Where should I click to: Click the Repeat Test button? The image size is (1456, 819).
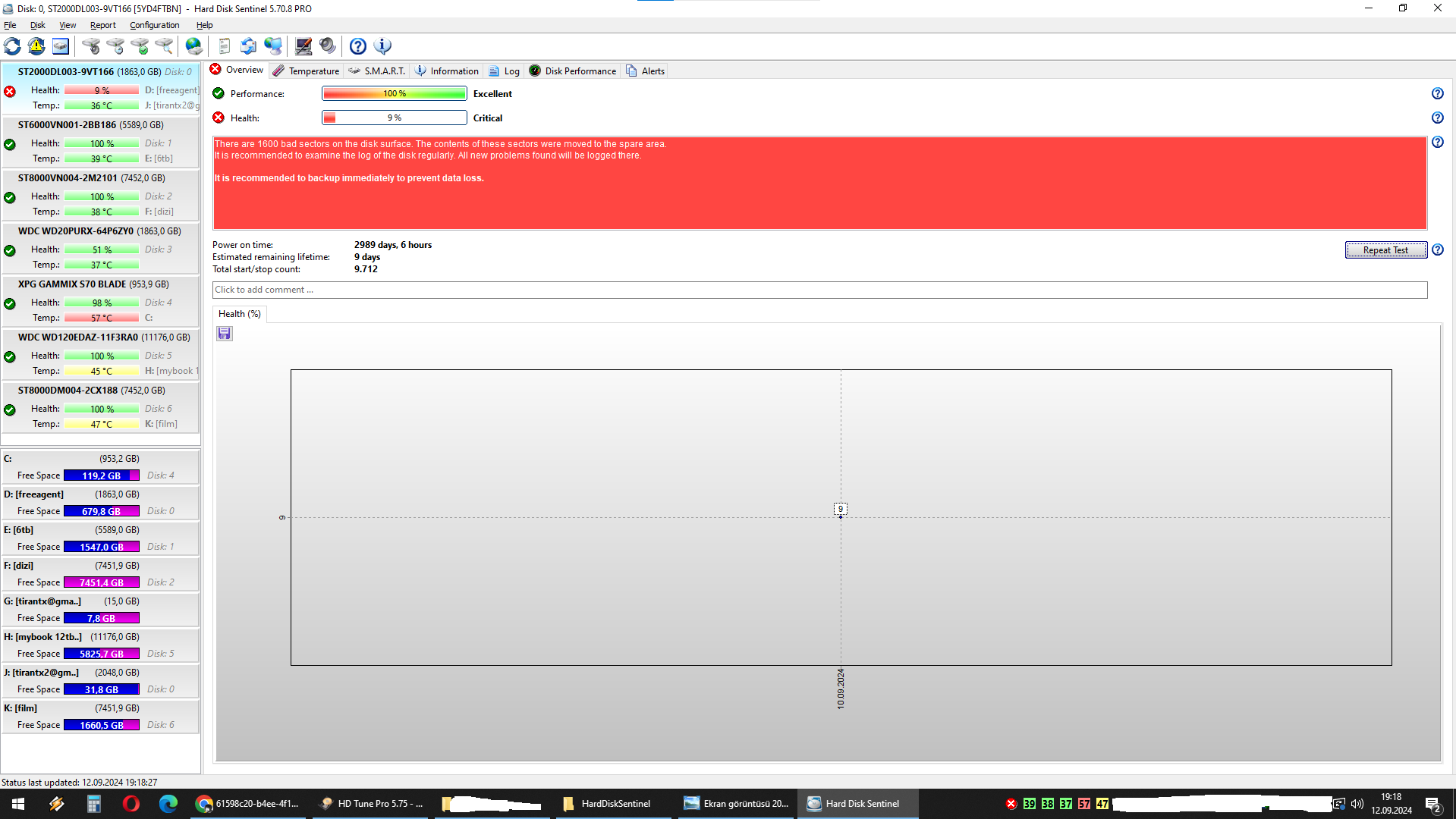pyautogui.click(x=1385, y=250)
